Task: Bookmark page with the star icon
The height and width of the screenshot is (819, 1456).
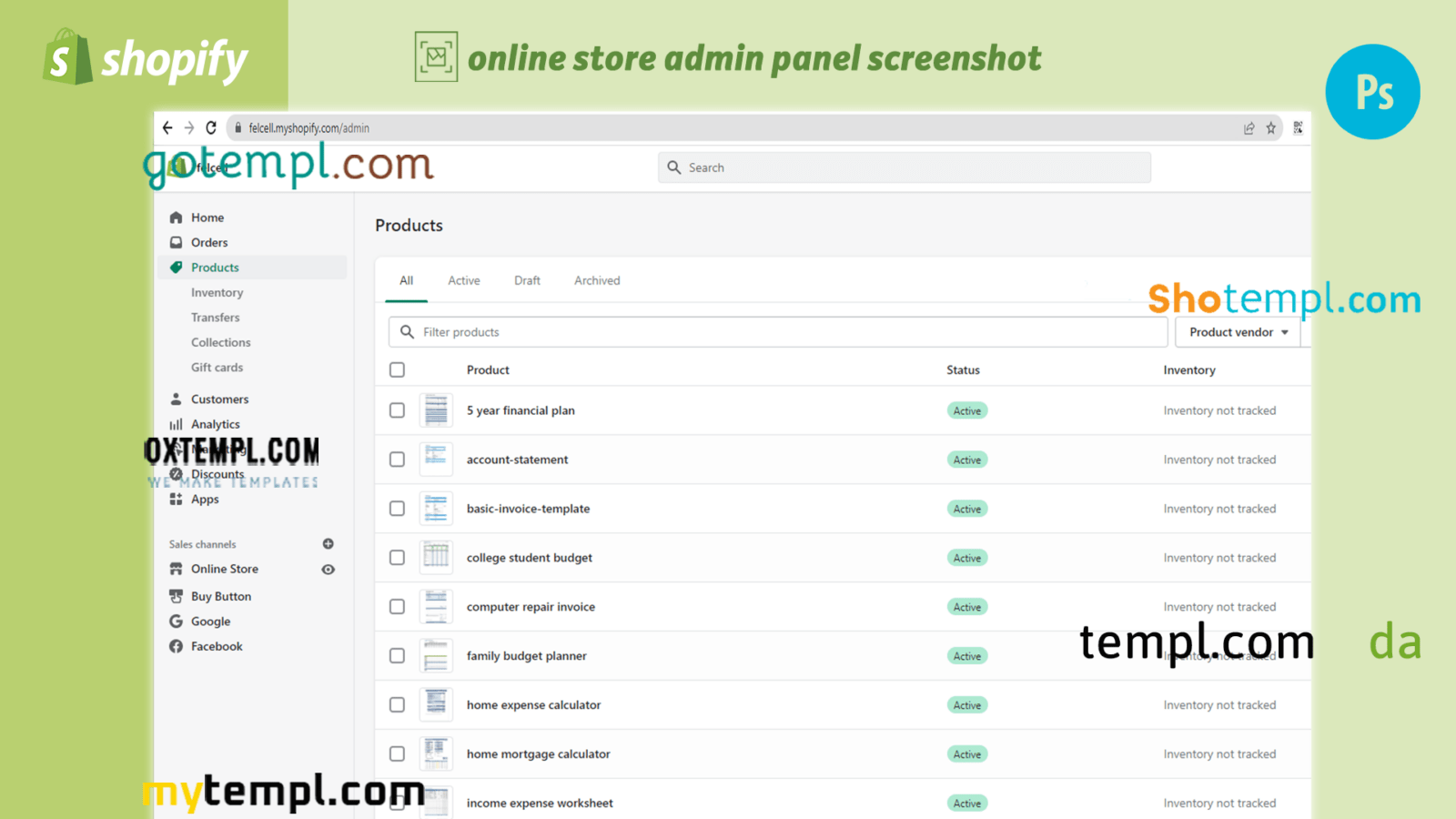Action: [1271, 128]
